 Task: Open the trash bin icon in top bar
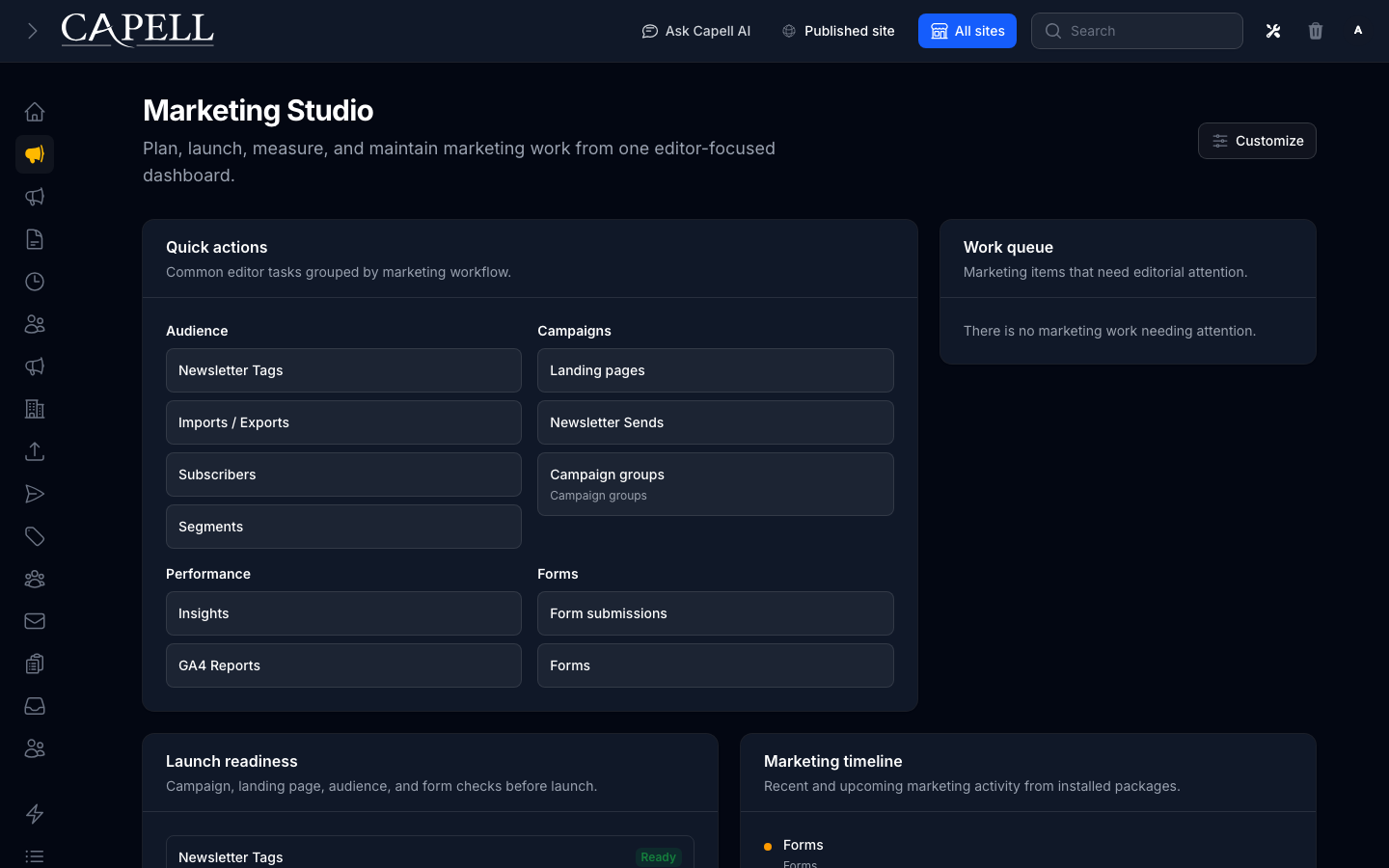point(1316,31)
